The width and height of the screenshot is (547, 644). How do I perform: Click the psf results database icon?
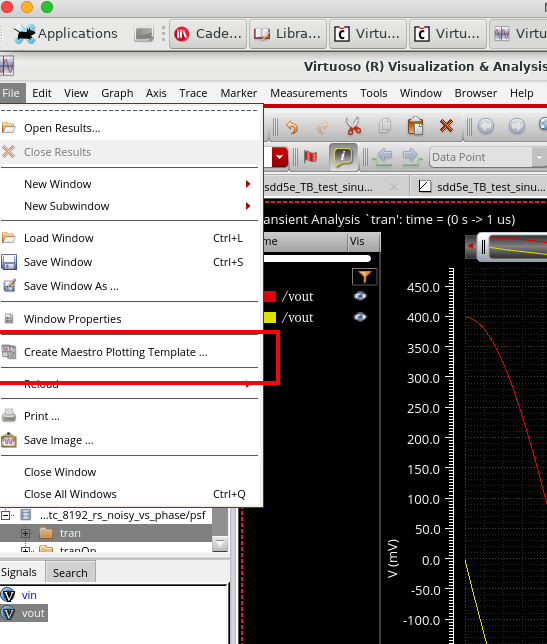click(x=26, y=515)
